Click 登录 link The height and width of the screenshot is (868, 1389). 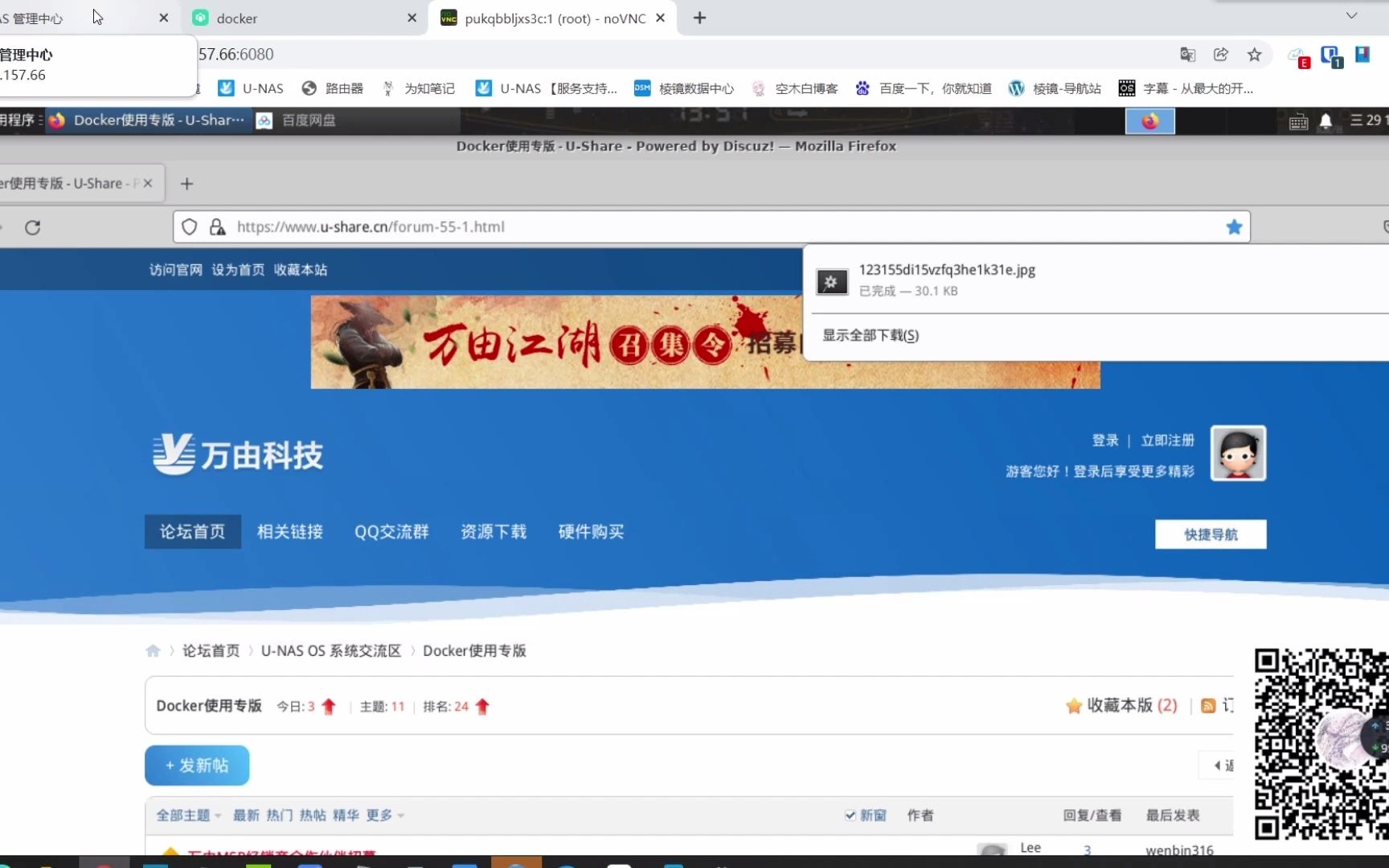tap(1105, 440)
